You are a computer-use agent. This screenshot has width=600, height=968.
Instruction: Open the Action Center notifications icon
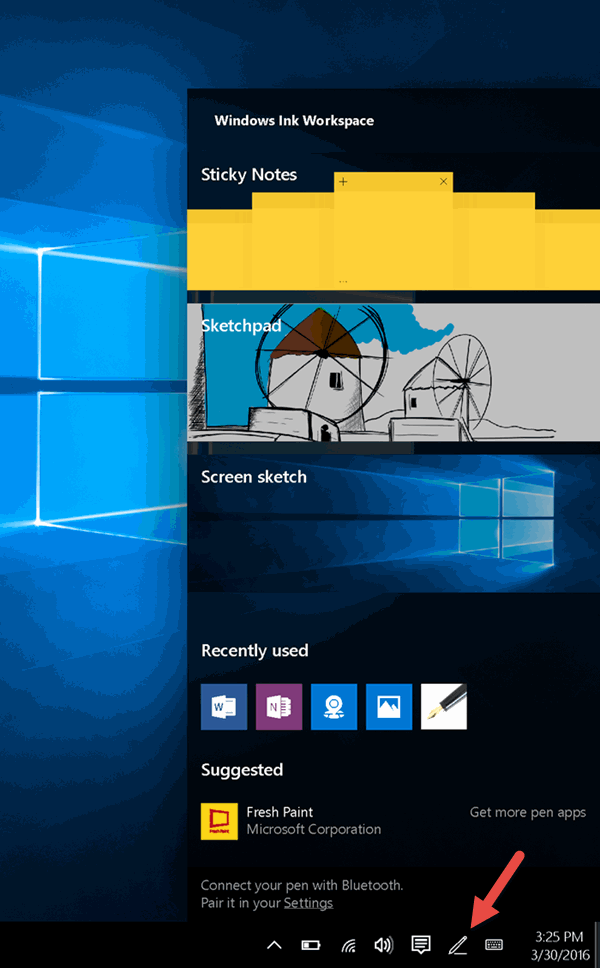421,945
